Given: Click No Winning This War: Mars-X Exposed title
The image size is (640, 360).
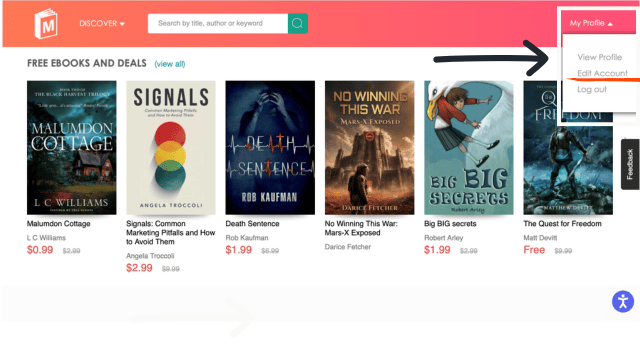Looking at the screenshot, I should click(361, 228).
